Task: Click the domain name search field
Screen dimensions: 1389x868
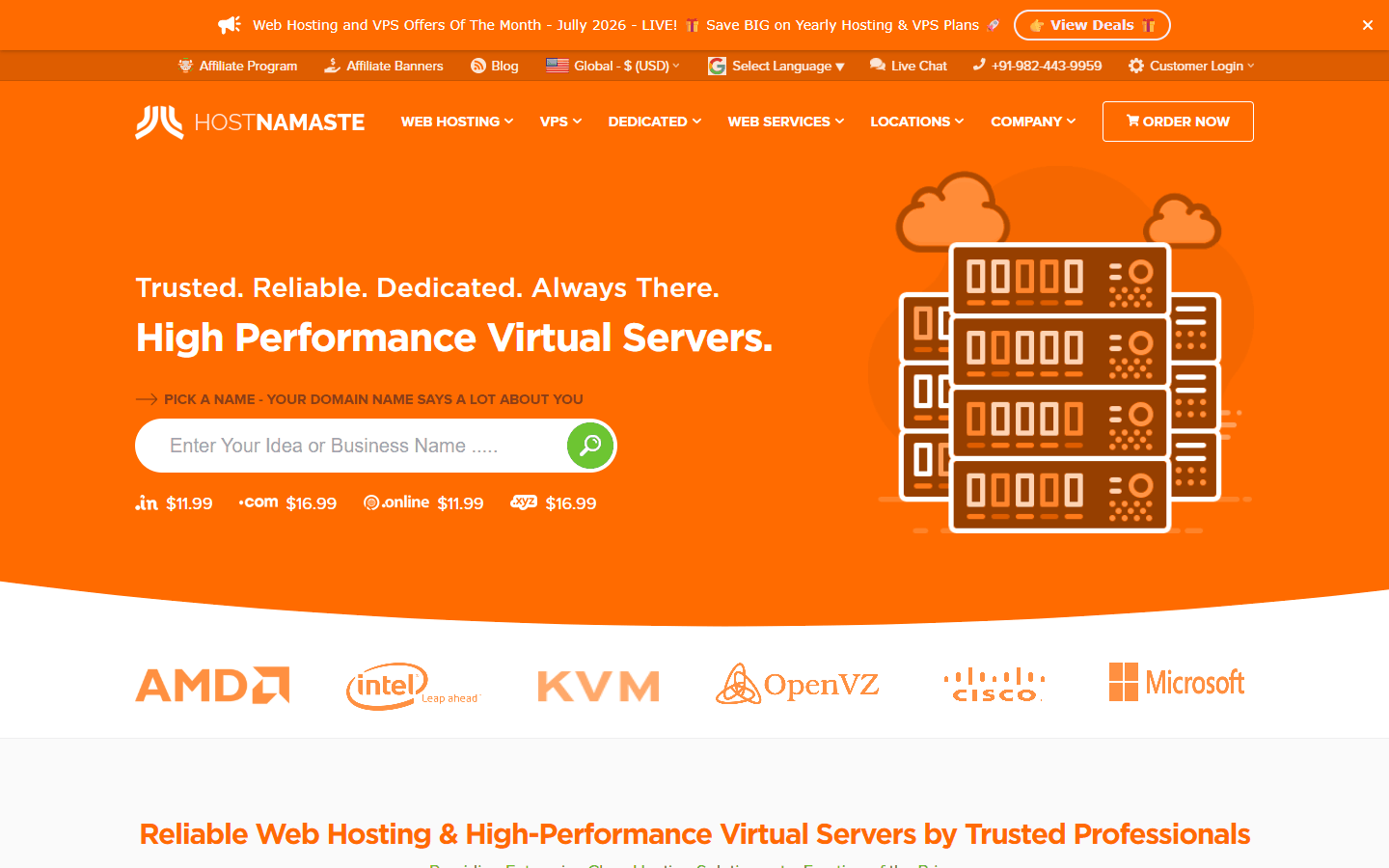Action: coord(351,446)
